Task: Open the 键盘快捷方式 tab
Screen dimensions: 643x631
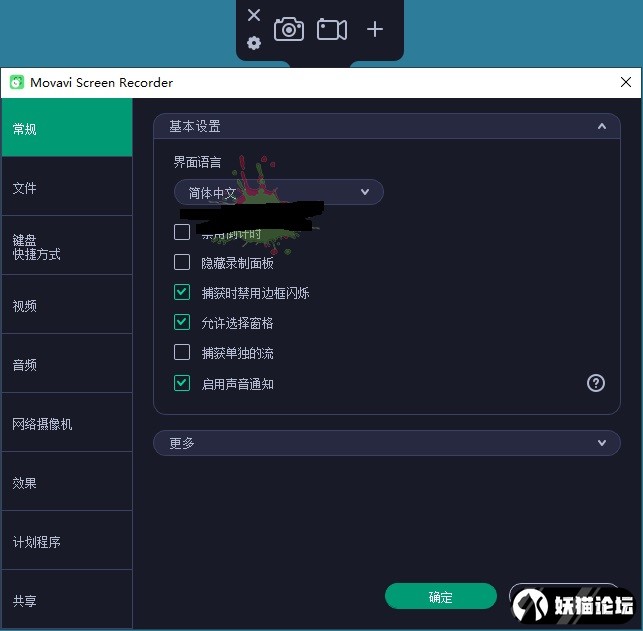Action: tap(67, 246)
